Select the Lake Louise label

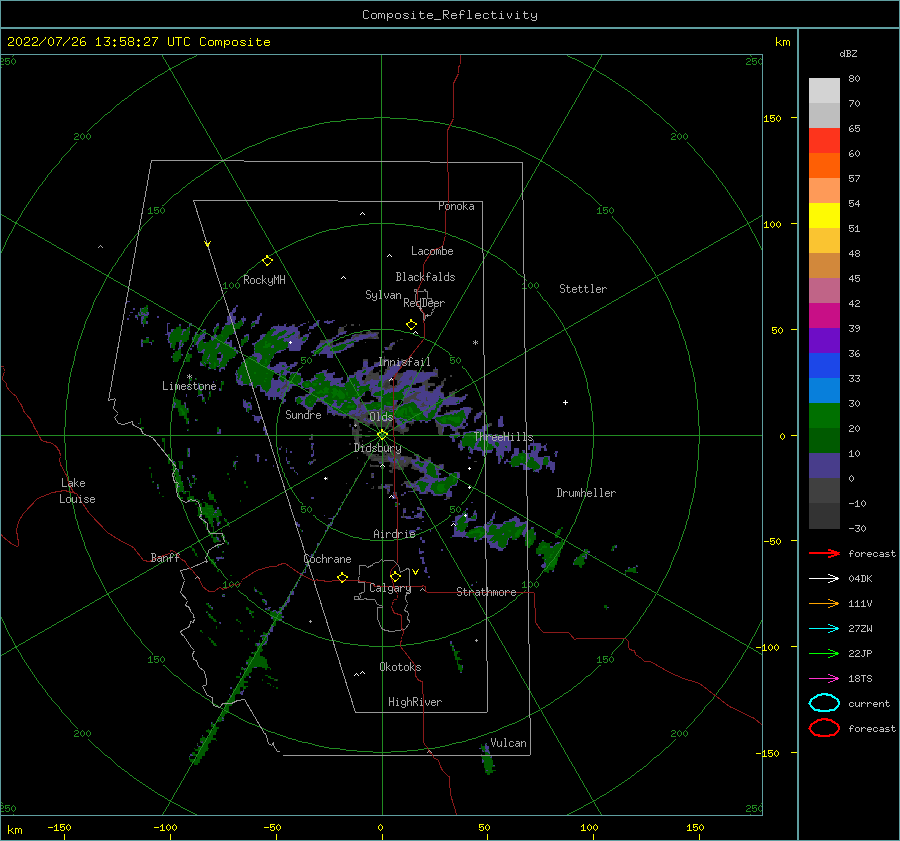pyautogui.click(x=77, y=491)
